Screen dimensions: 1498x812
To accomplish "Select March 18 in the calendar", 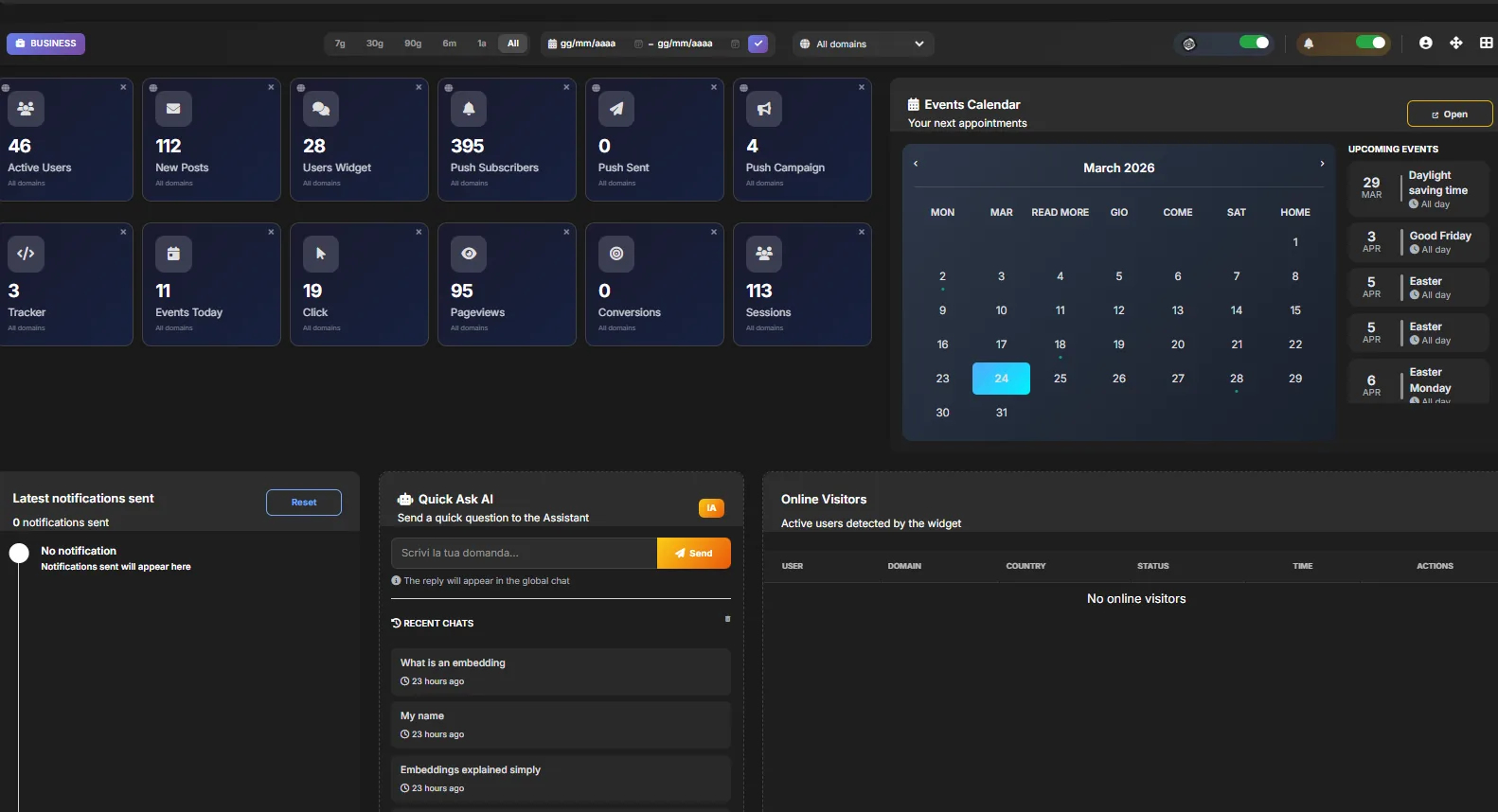I will [1060, 344].
